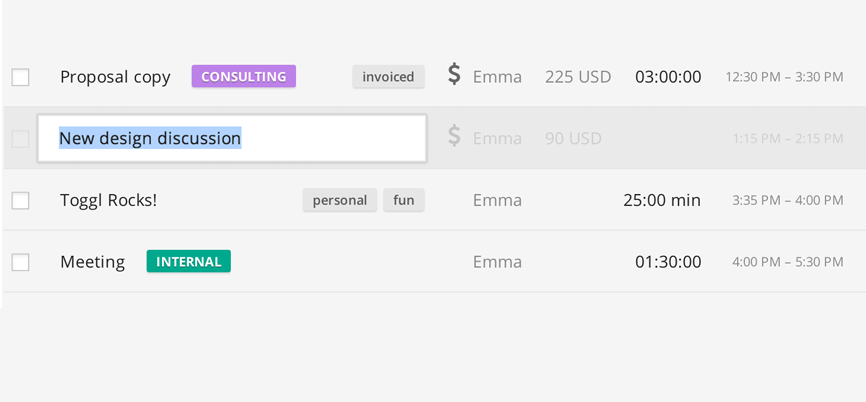Toggle the dimmed billable dollar icon

click(454, 137)
